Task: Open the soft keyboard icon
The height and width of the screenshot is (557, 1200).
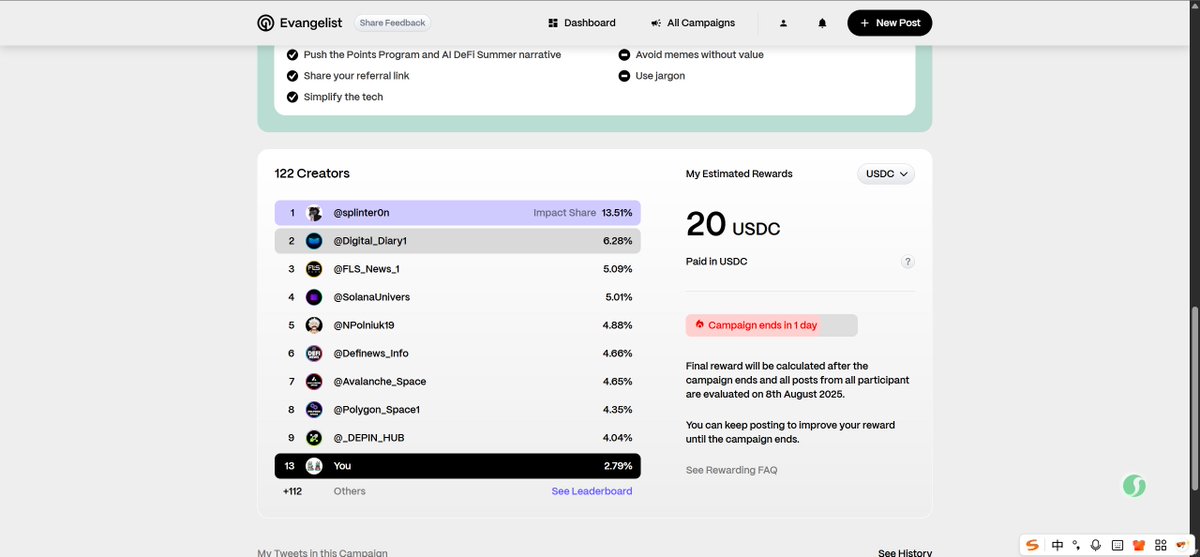Action: point(1117,545)
